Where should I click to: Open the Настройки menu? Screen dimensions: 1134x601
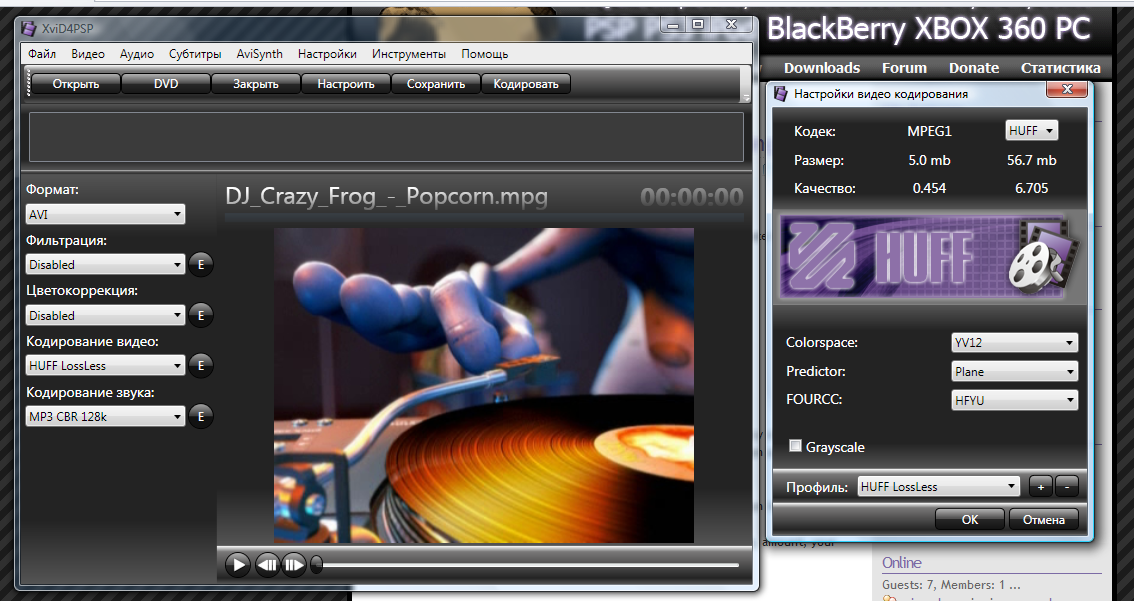coord(327,54)
